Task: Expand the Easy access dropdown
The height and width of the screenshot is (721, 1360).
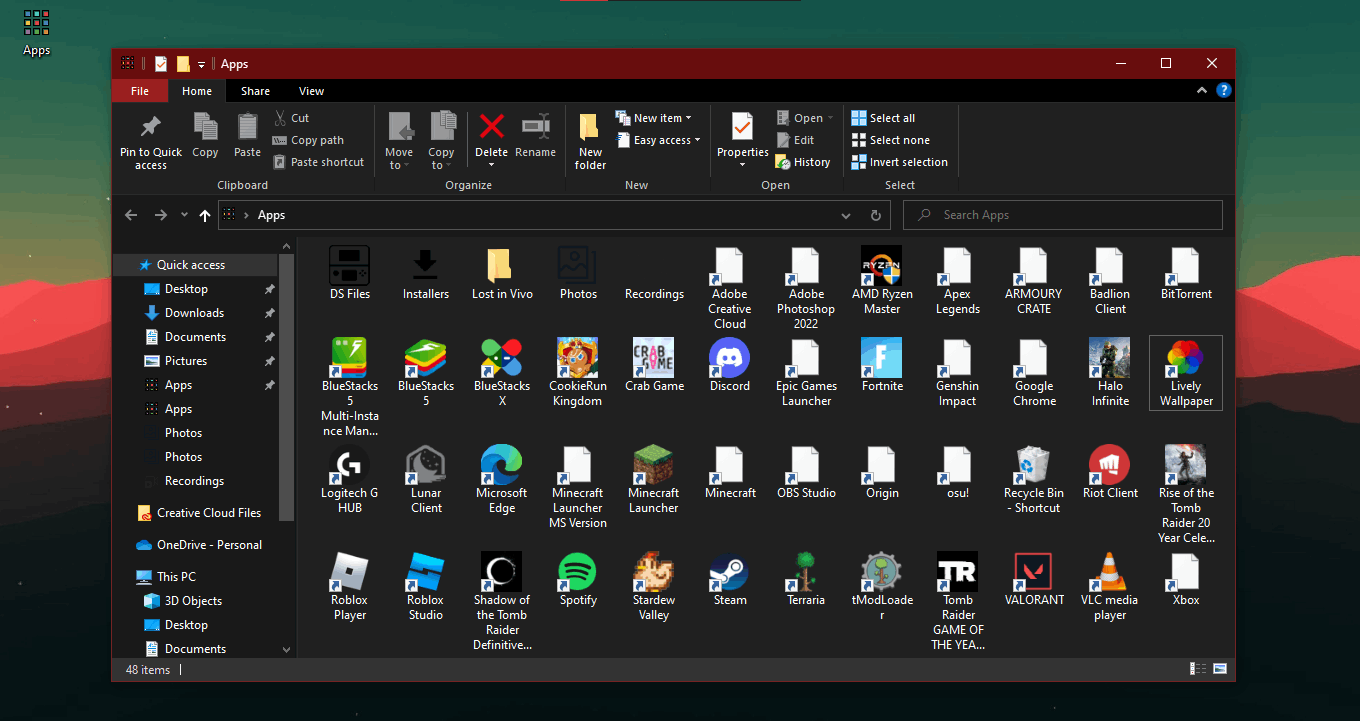Action: [x=665, y=140]
